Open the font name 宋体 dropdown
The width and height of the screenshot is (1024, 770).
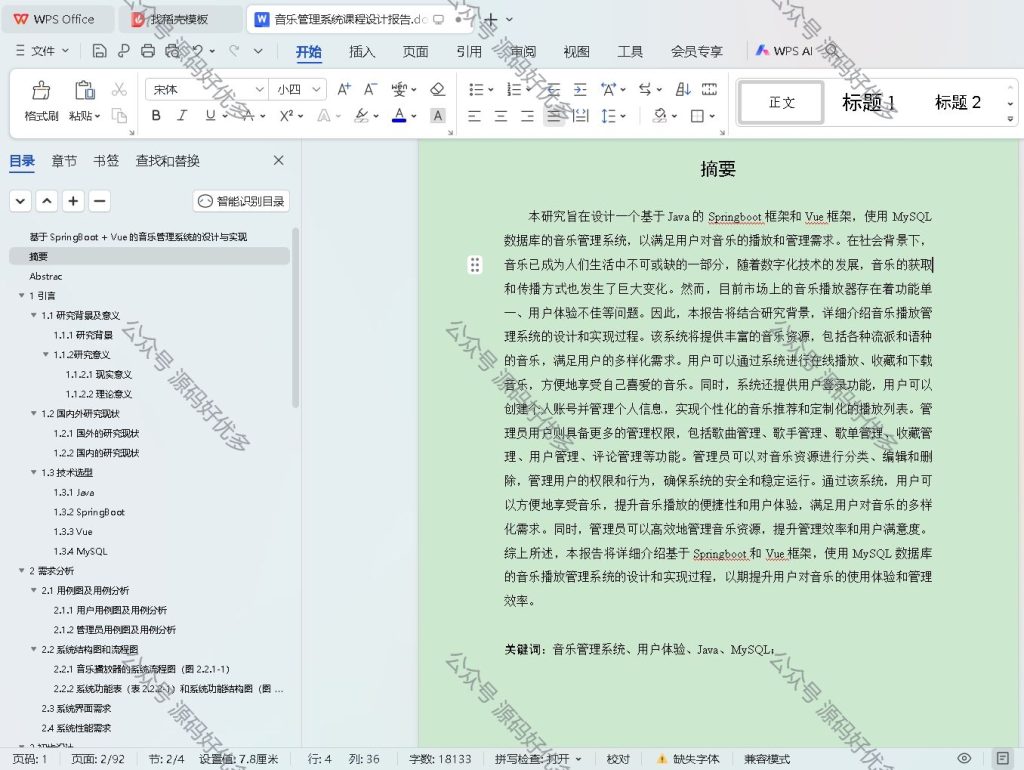(259, 89)
